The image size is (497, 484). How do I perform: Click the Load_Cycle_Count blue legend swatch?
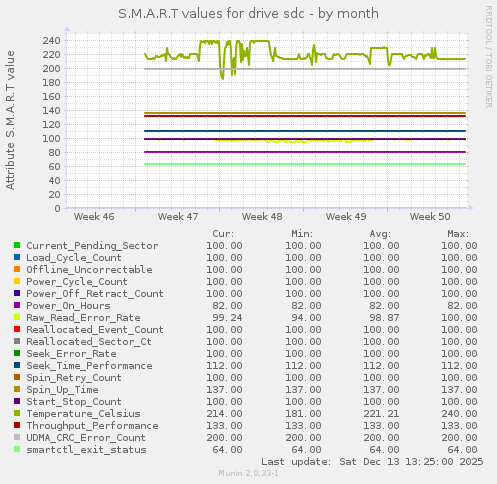17,257
